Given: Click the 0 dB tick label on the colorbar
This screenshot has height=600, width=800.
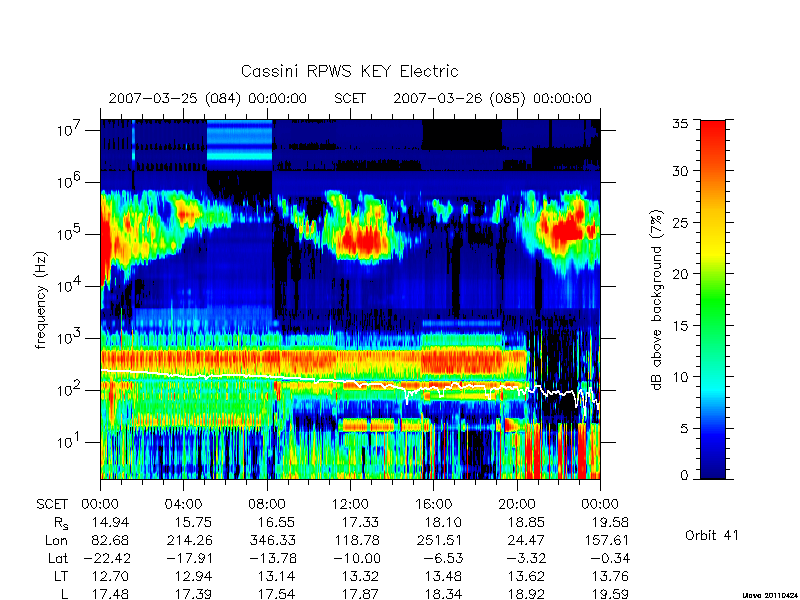Looking at the screenshot, I should [x=685, y=476].
